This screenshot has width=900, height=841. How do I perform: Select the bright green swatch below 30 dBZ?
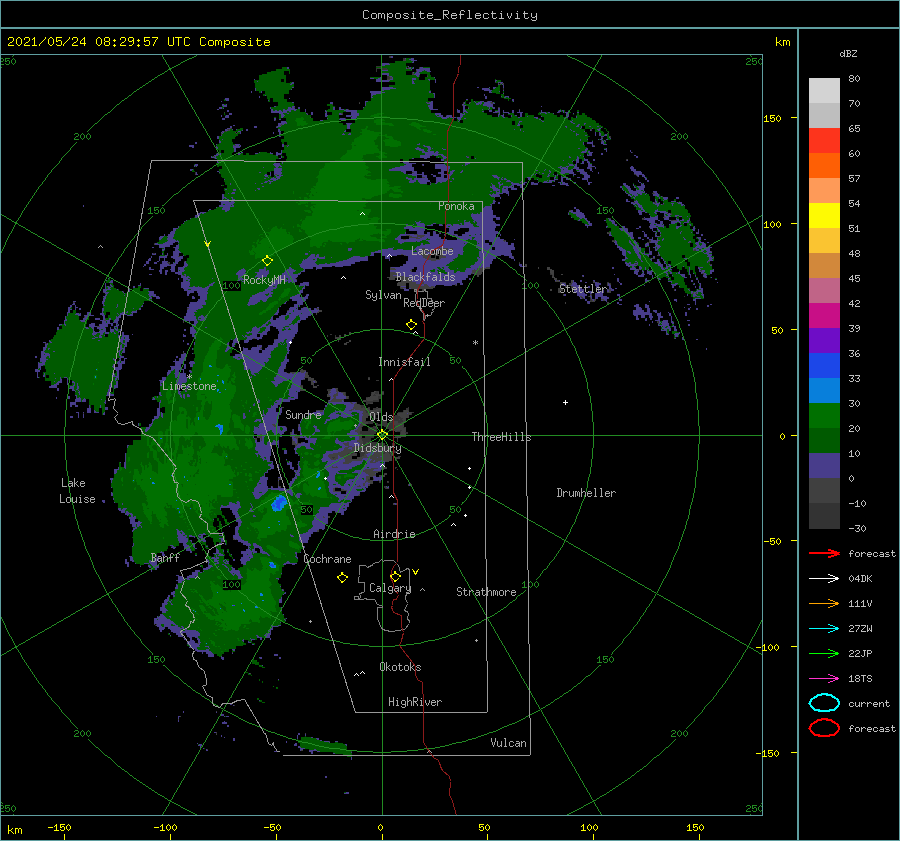(x=824, y=415)
